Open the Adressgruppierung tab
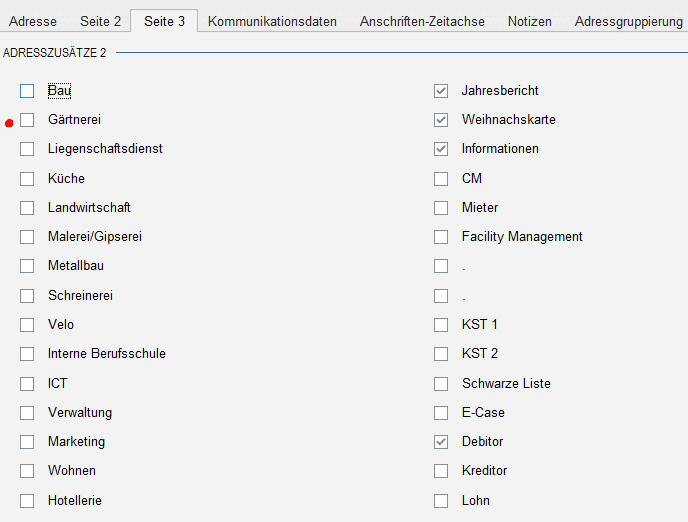This screenshot has height=522, width=688. pos(628,21)
